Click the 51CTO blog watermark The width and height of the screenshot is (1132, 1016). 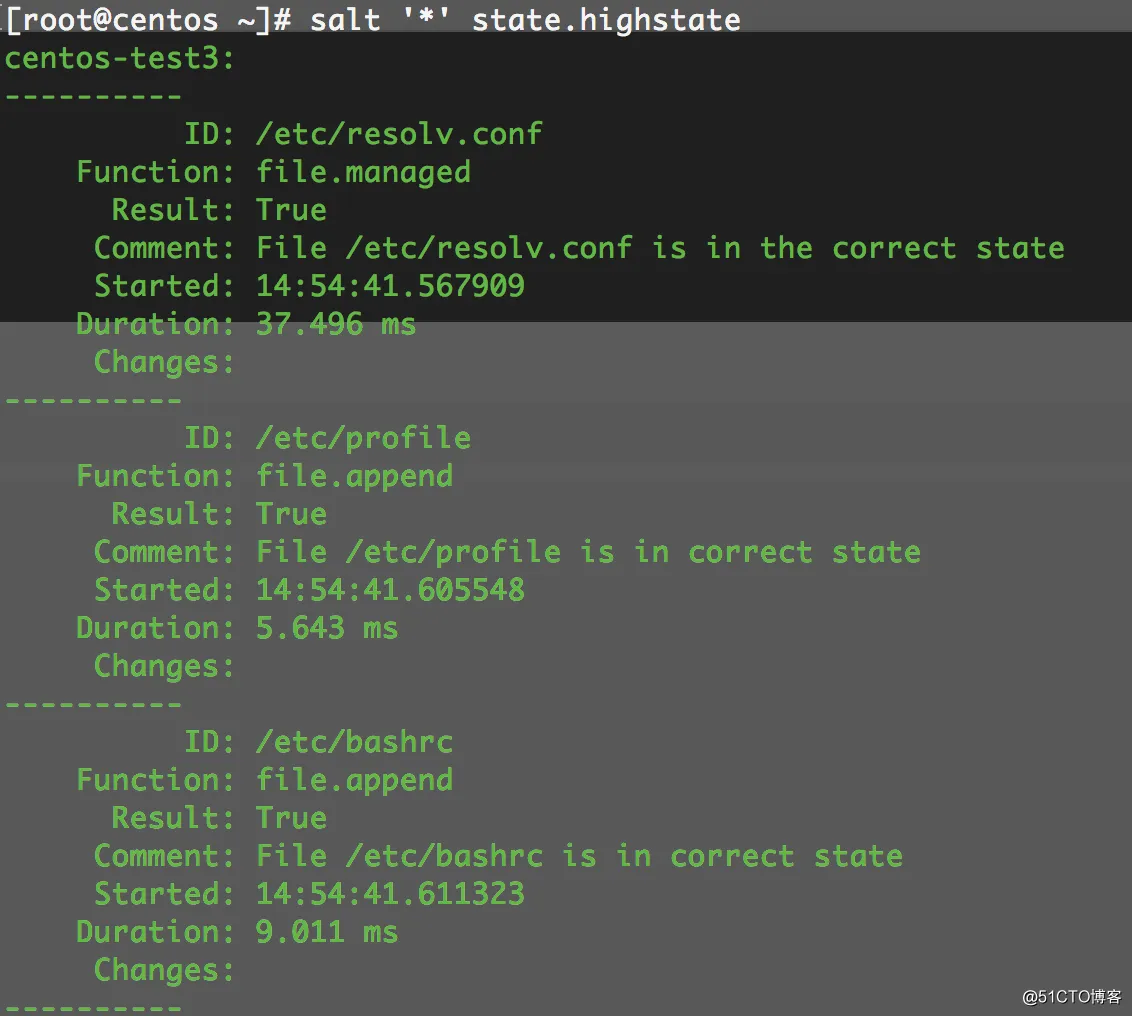tap(1072, 996)
